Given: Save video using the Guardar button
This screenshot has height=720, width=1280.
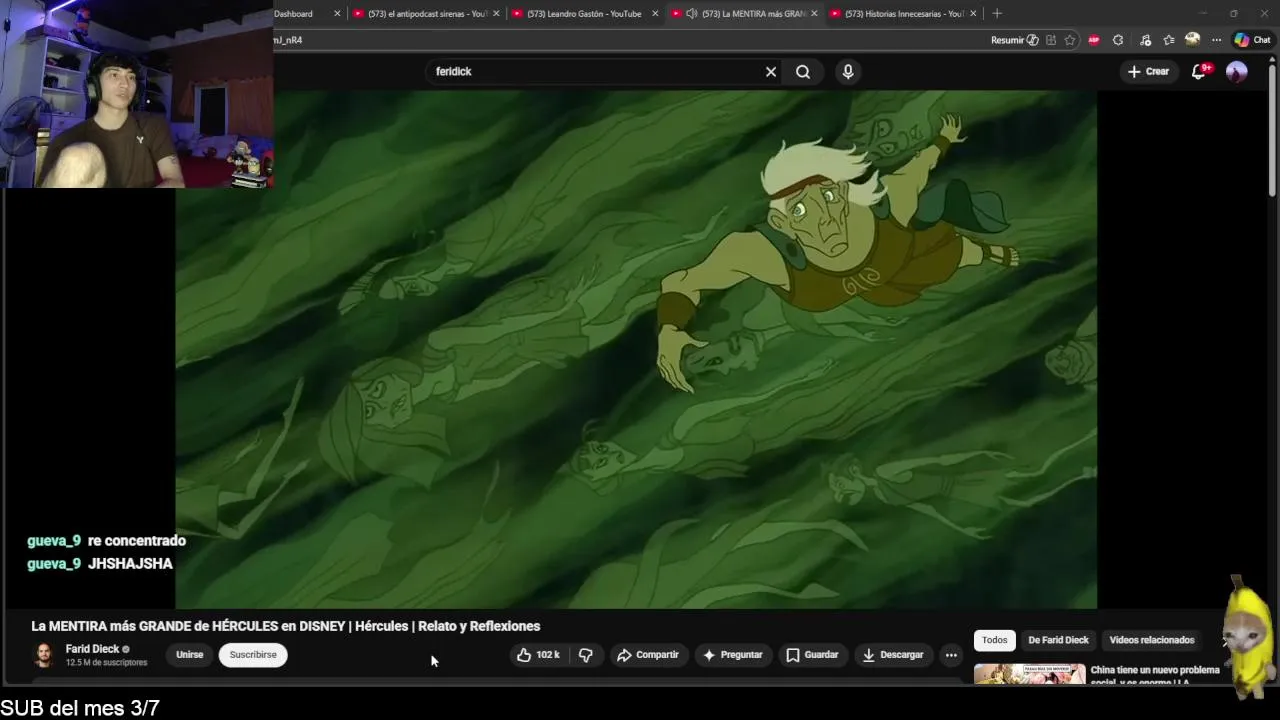Looking at the screenshot, I should click(812, 655).
